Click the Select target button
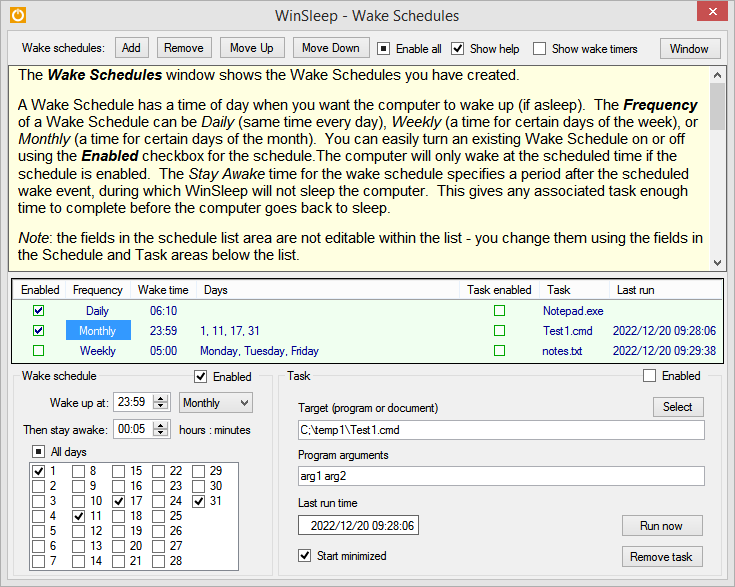735x587 pixels. point(678,407)
